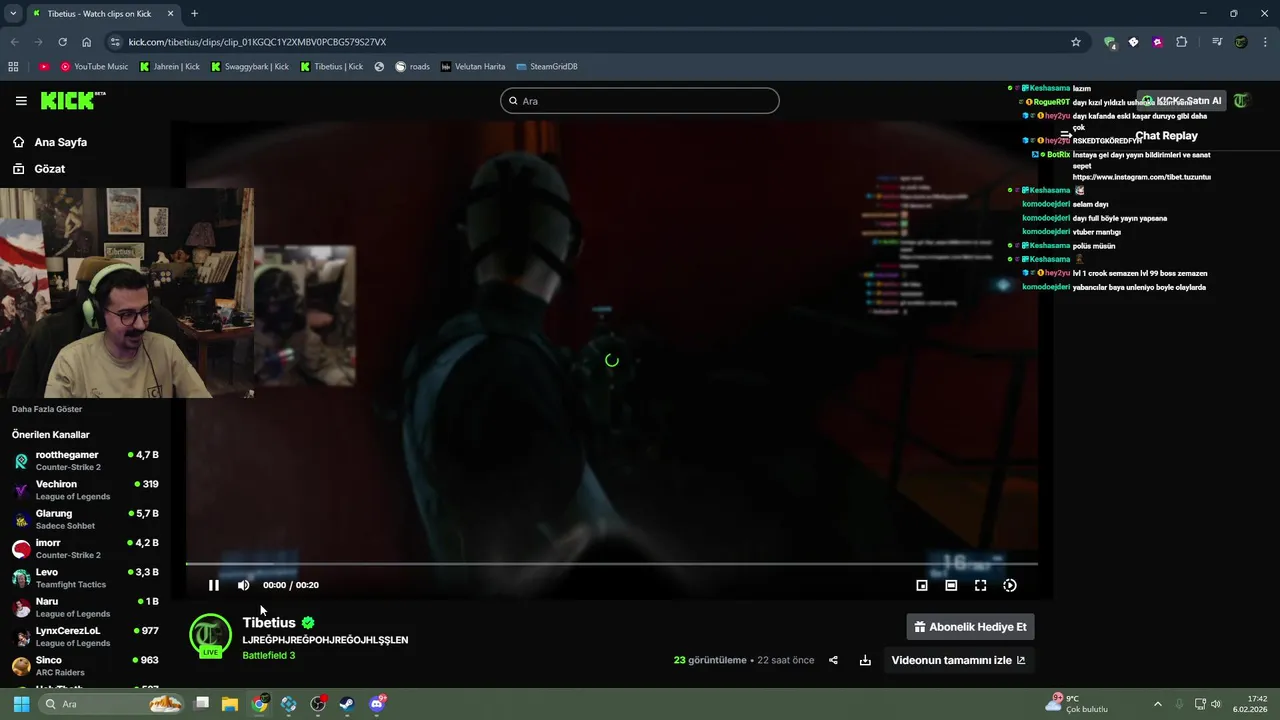
Task: Open roads bookmark
Action: coord(412,67)
